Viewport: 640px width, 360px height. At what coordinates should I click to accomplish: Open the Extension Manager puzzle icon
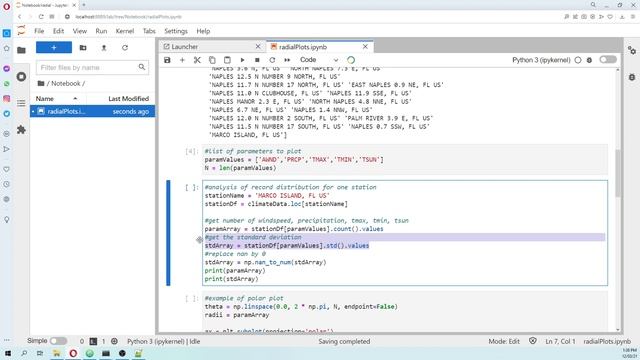pos(21,130)
